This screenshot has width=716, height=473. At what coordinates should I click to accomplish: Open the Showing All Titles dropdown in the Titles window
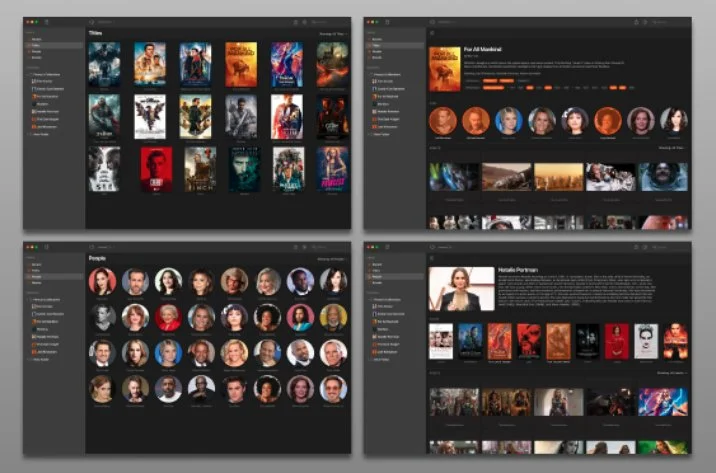click(333, 34)
